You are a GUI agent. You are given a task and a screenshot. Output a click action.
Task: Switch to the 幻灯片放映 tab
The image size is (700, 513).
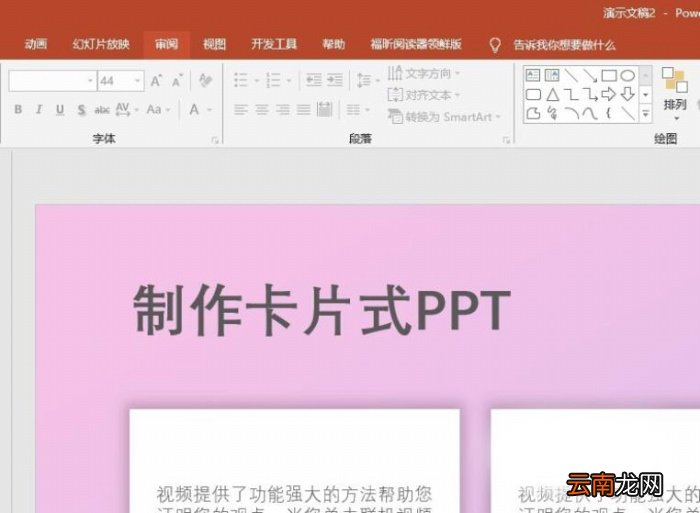point(101,44)
